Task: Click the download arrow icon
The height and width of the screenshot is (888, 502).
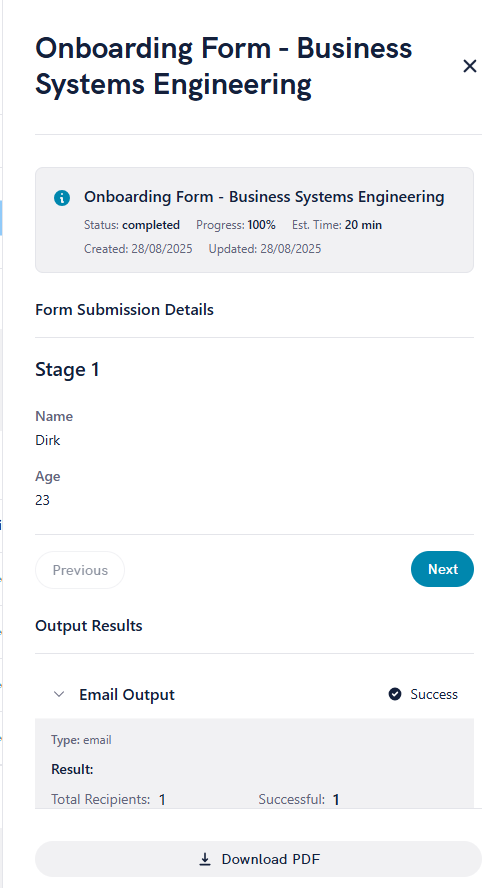Action: coord(205,860)
